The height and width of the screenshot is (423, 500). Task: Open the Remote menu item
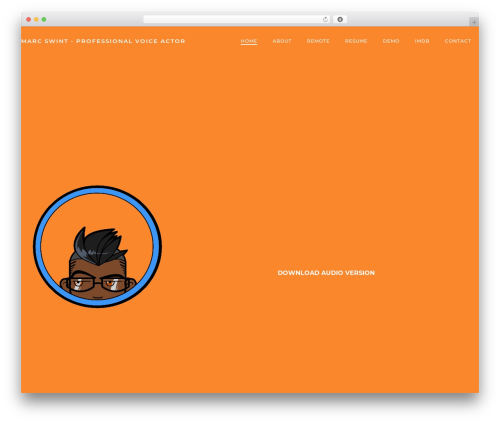pos(318,41)
